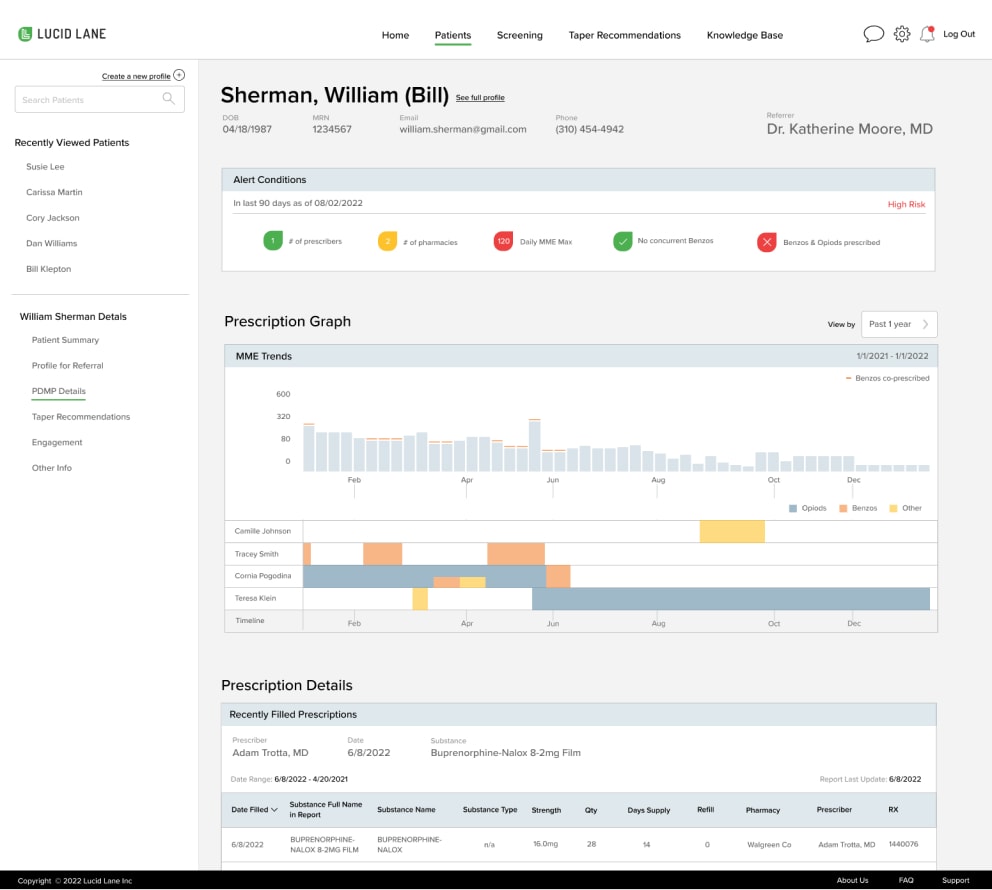Click into the Search Patients field
Screen dimensions: 992x890
click(x=88, y=100)
